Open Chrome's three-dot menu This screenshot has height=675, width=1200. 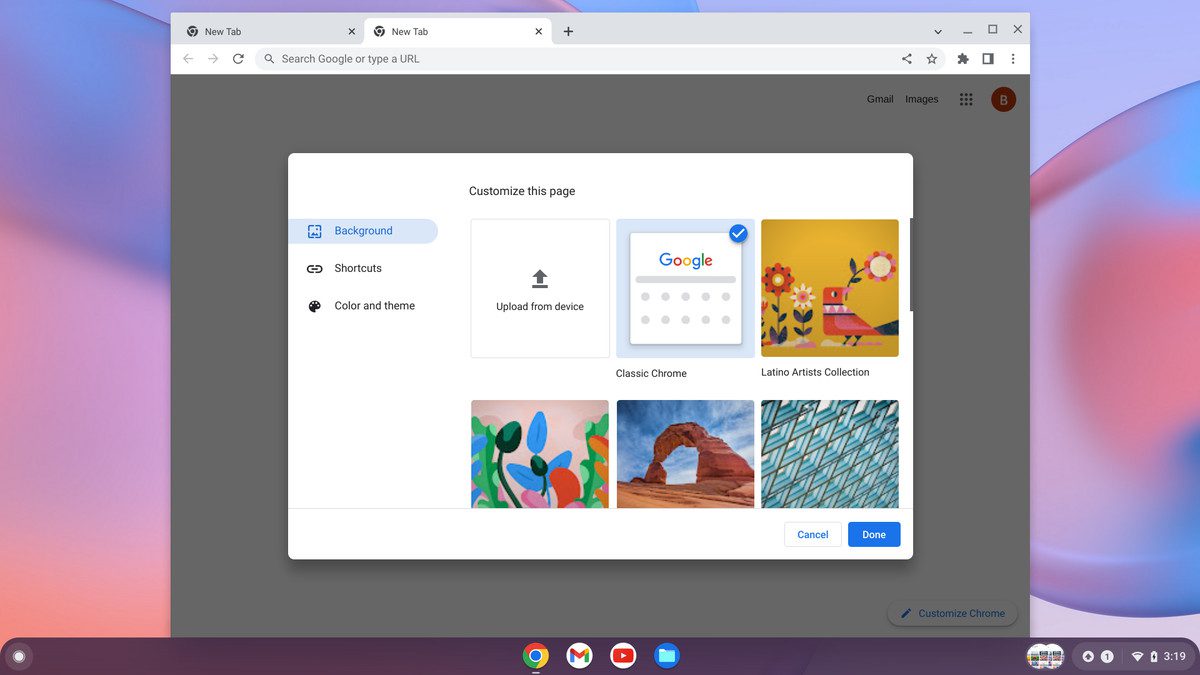[x=1013, y=59]
